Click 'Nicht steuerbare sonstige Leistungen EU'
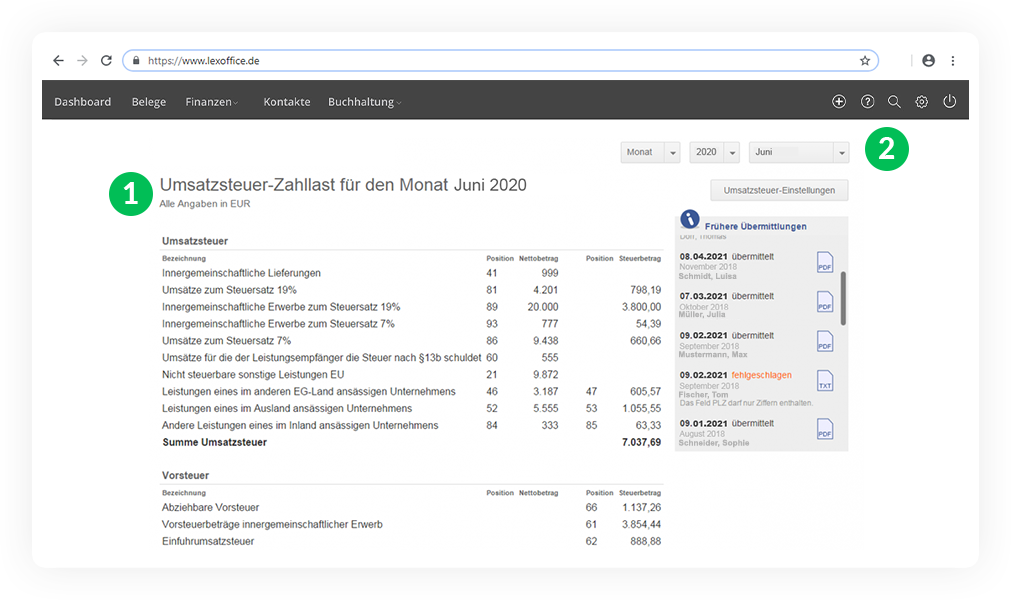The height and width of the screenshot is (600, 1011). pos(253,374)
